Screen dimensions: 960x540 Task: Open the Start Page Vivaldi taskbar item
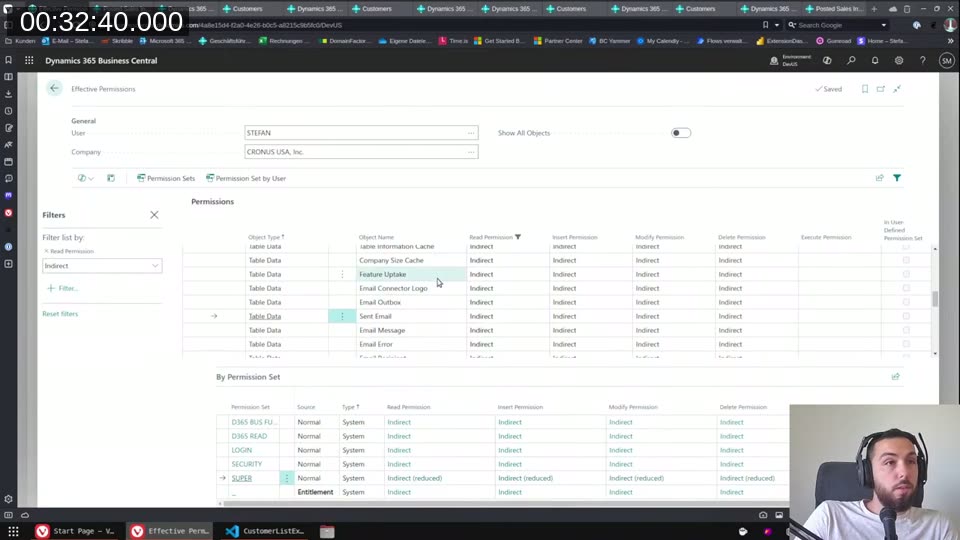(76, 531)
